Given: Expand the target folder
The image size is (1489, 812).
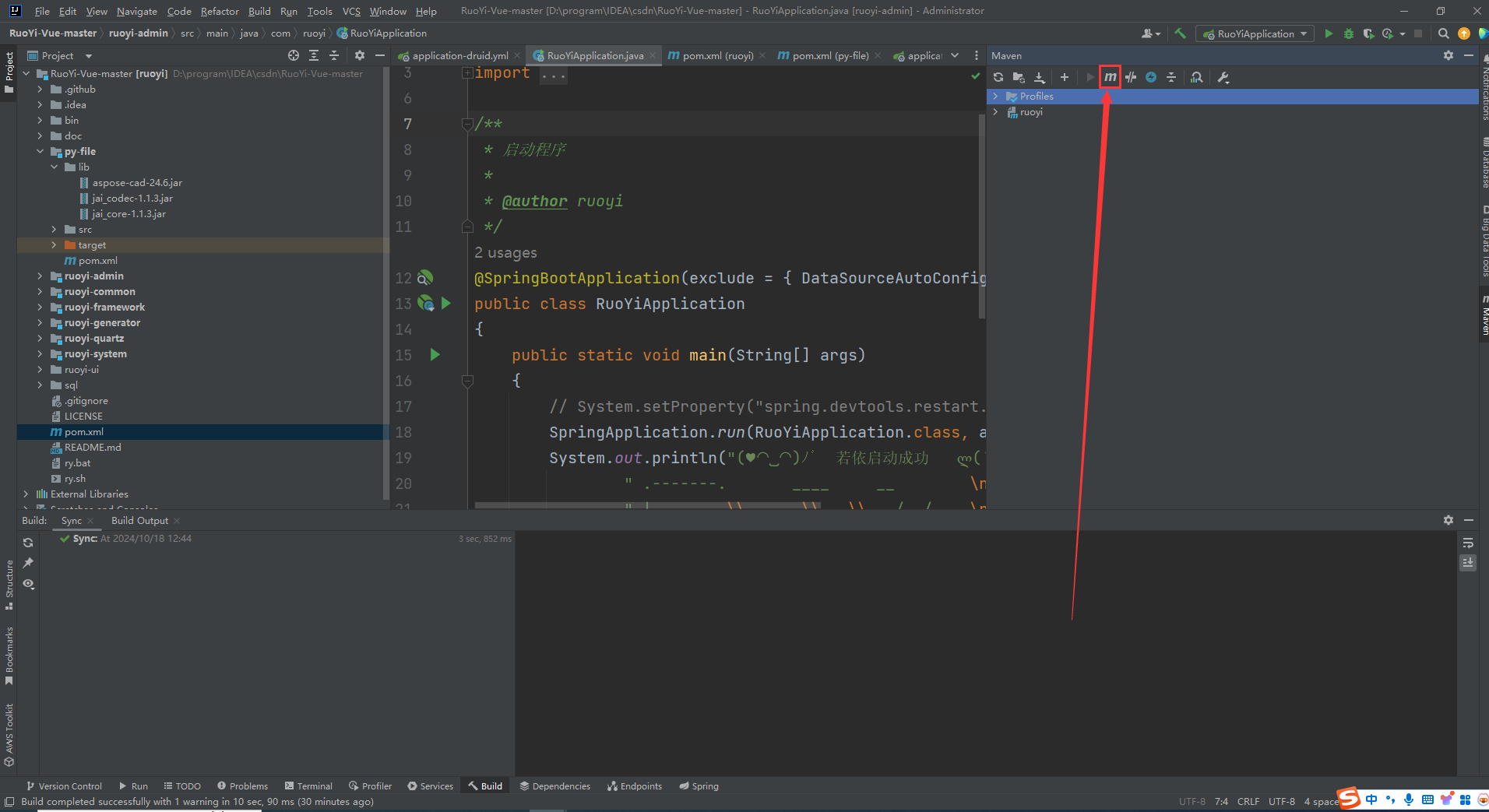Looking at the screenshot, I should pos(54,244).
